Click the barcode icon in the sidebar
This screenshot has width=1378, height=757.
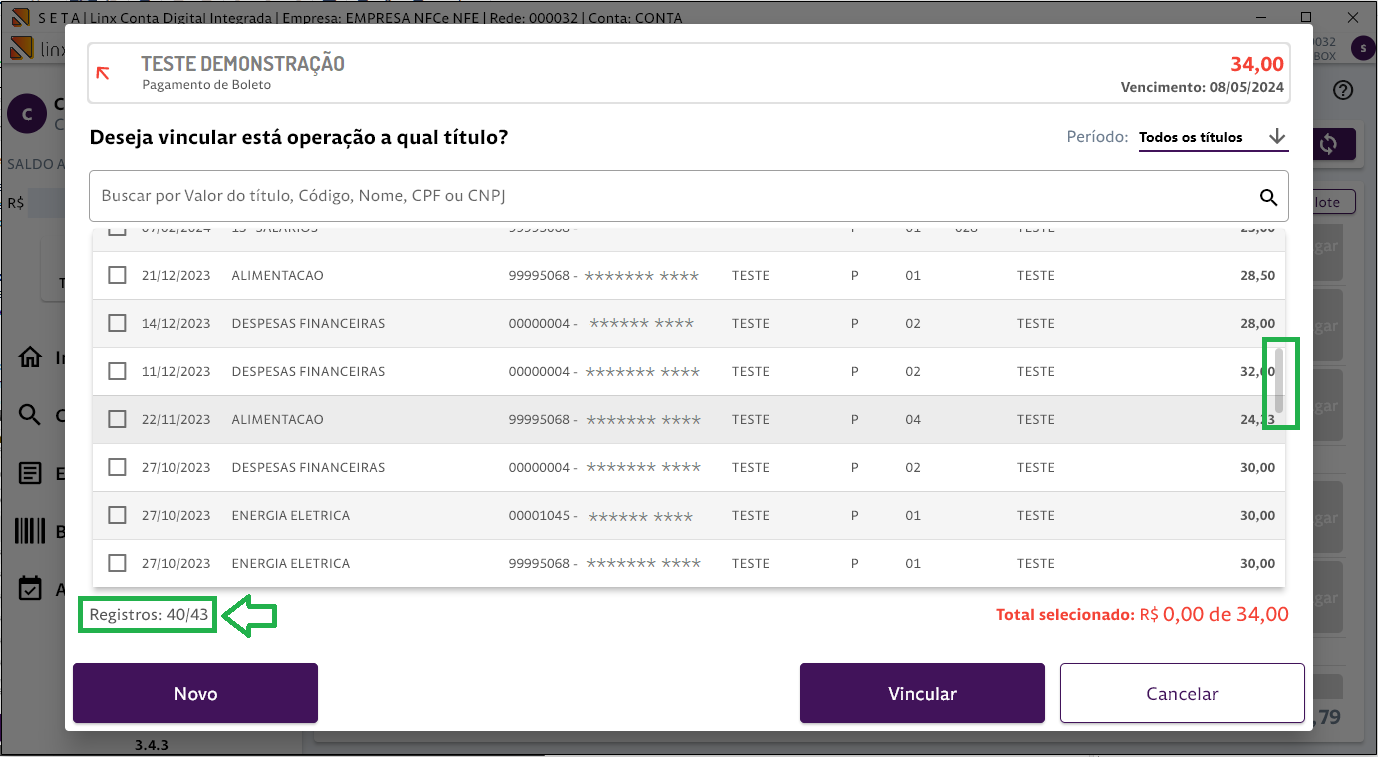(x=31, y=531)
